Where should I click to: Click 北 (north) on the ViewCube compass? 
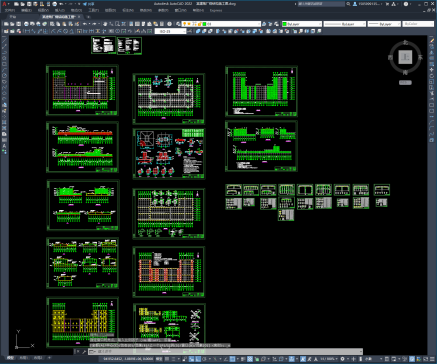[x=406, y=42]
